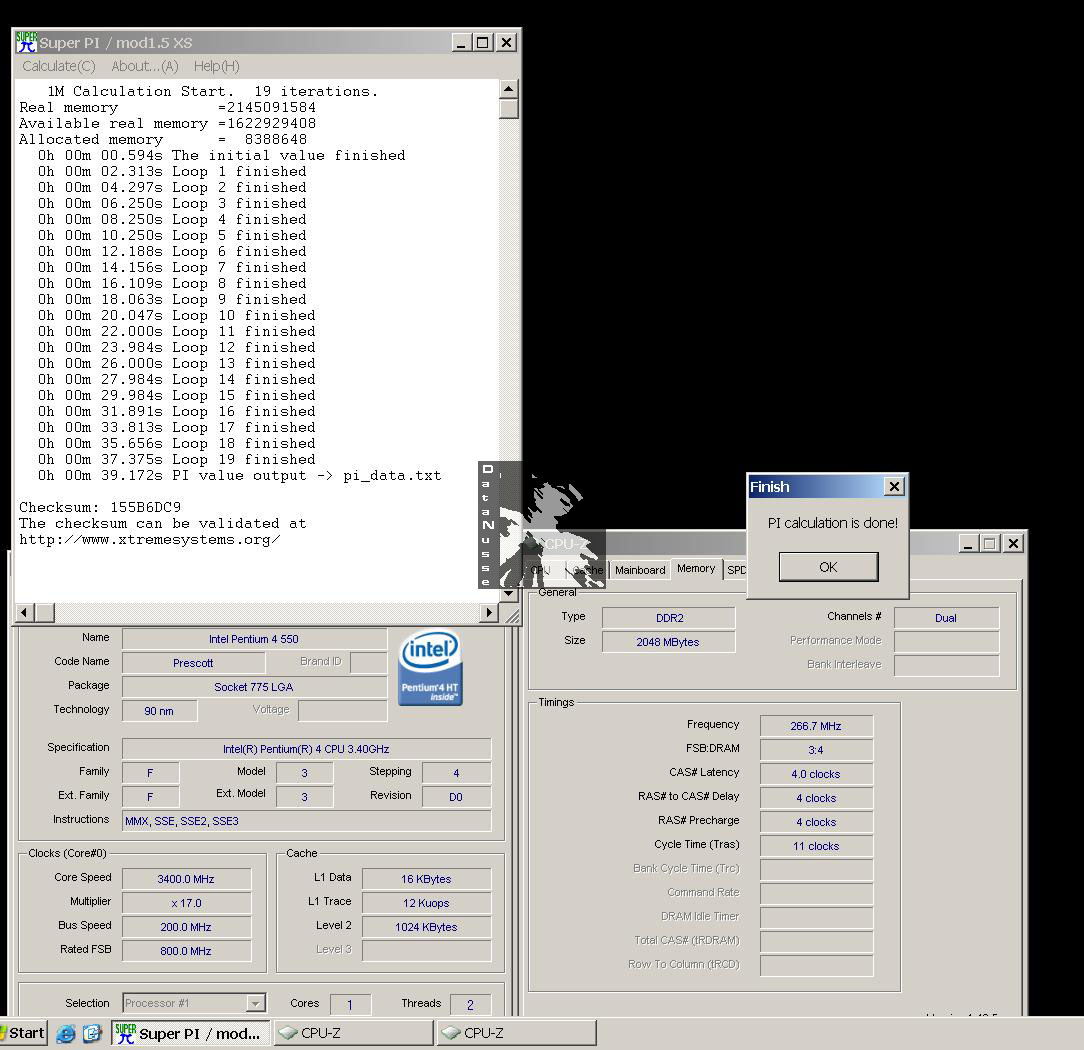Click the '16 KBytes' L1 Data value

click(x=427, y=879)
